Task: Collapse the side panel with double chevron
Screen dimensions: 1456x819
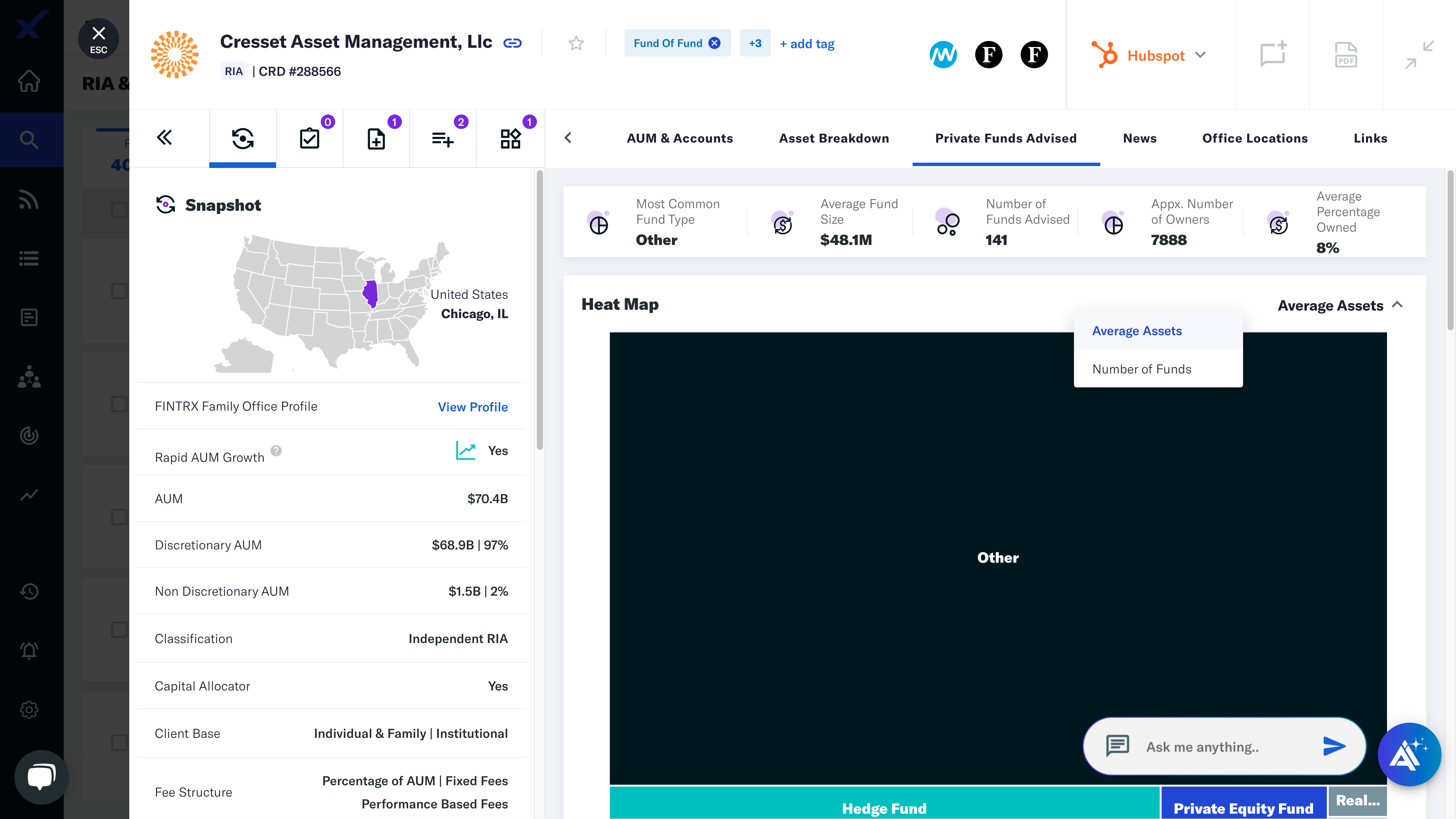Action: (165, 137)
